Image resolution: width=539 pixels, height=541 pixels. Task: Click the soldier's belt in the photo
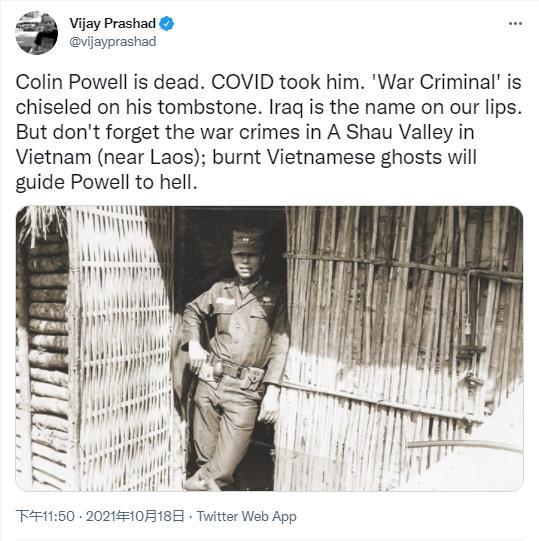coord(235,370)
